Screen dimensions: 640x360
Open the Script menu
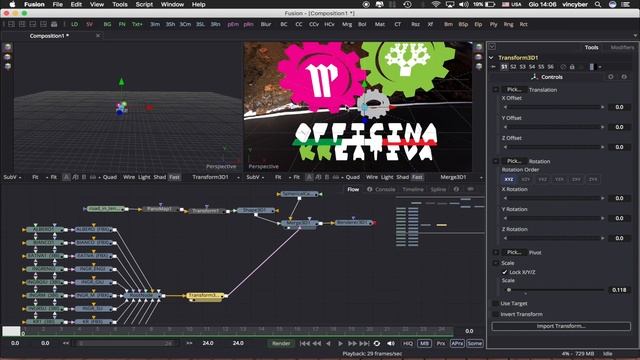(144, 4)
